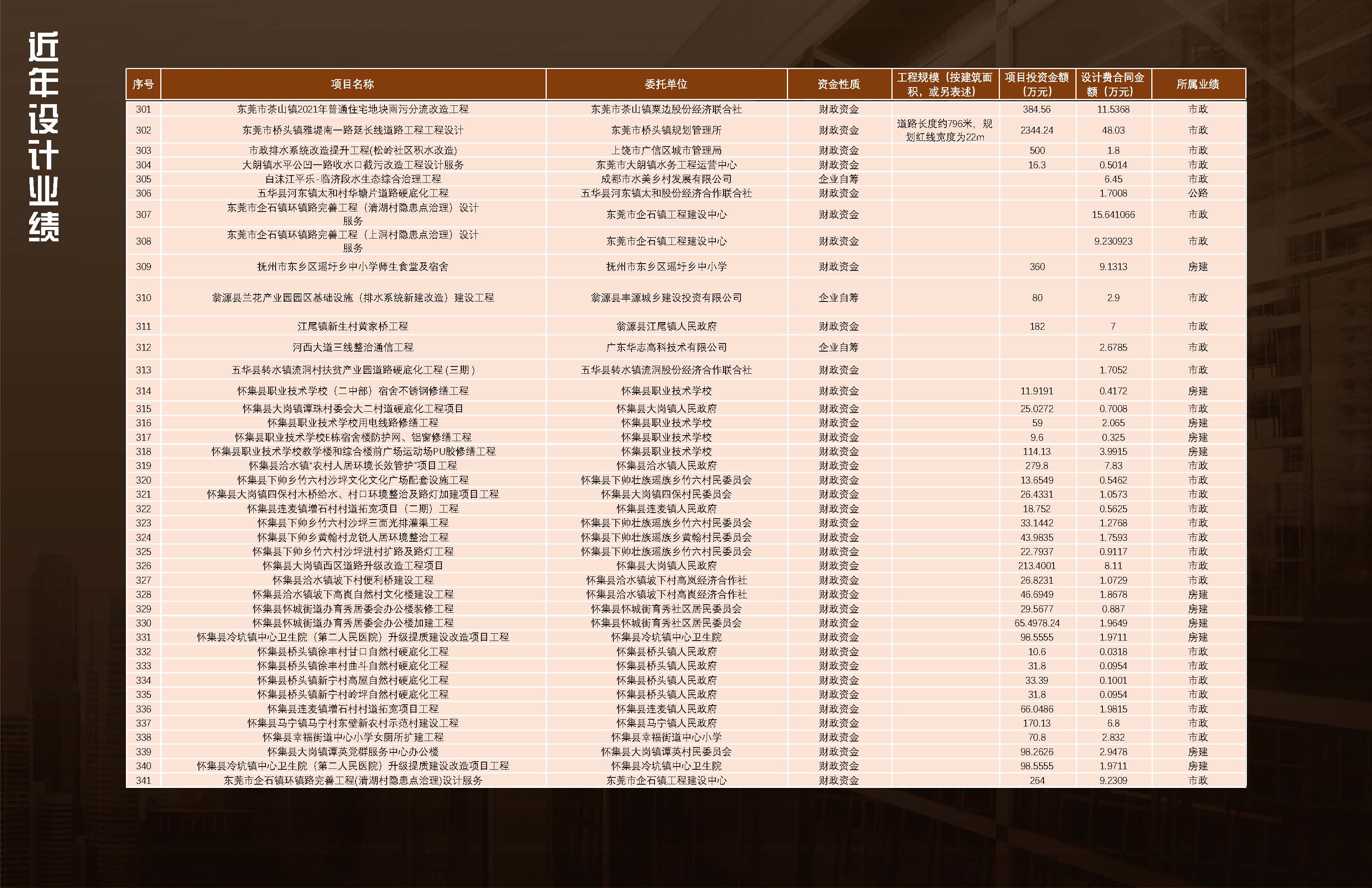Select investment value 2344.24 in row 302

[x=1037, y=130]
